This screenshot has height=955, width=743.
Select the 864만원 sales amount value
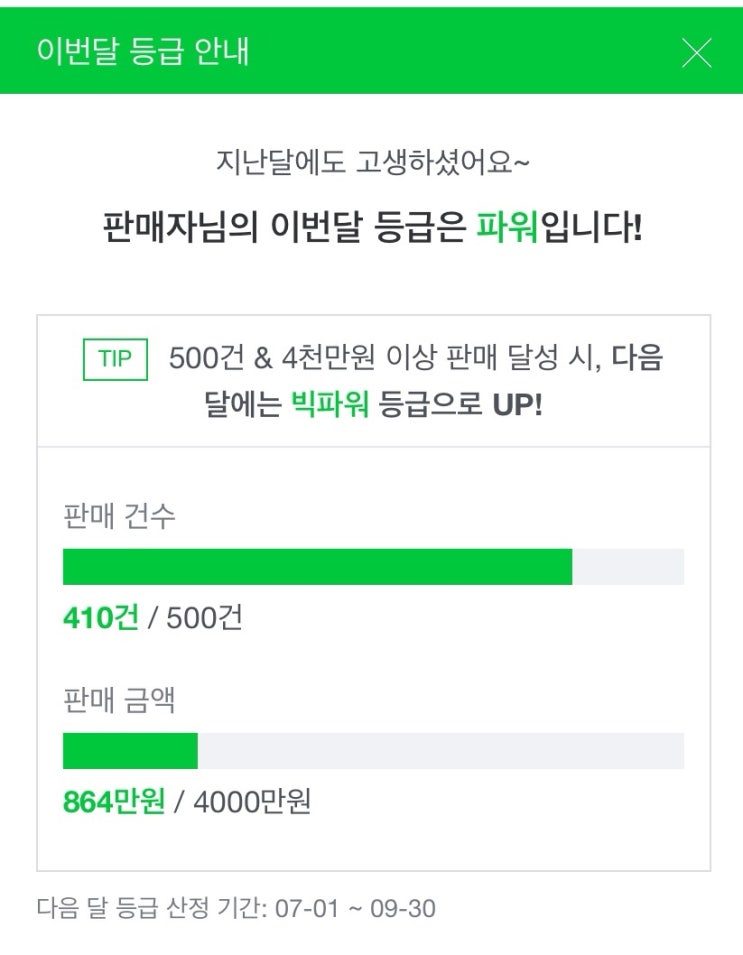113,802
